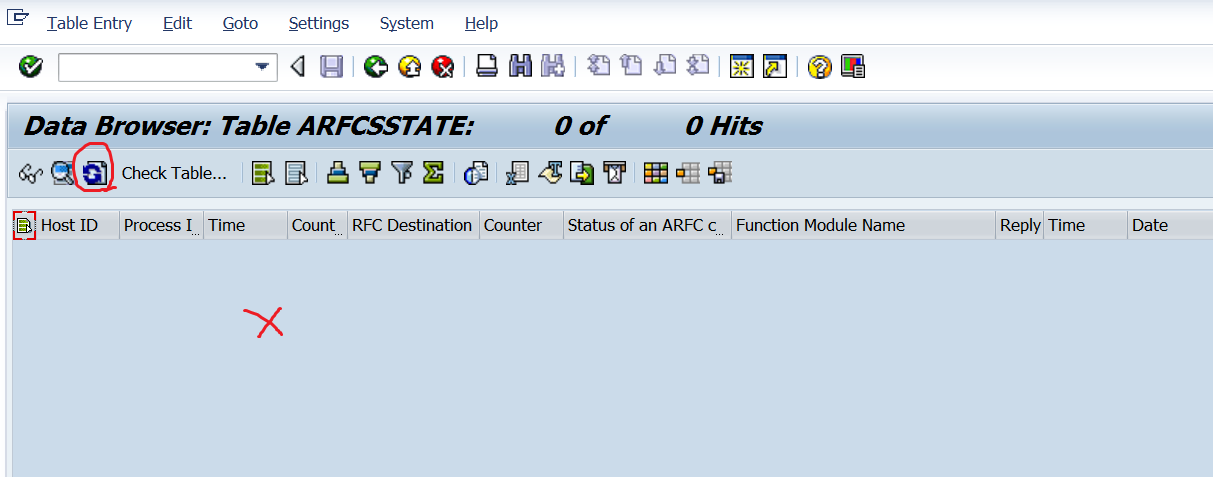The height and width of the screenshot is (477, 1213).
Task: Click the green Enter checkmark icon
Action: (31, 67)
